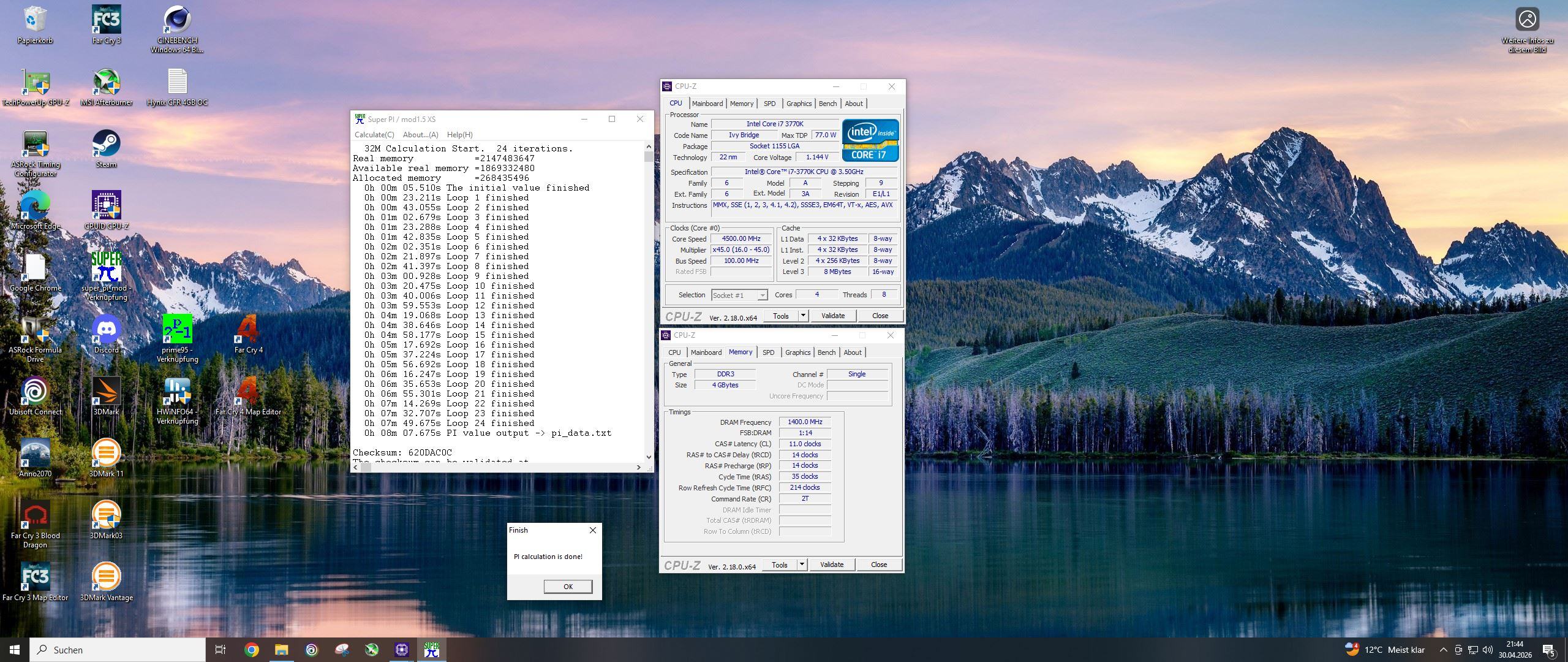Screen dimensions: 1568x662
Task: Open the Calculate(C) menu in Super PI
Action: click(374, 135)
